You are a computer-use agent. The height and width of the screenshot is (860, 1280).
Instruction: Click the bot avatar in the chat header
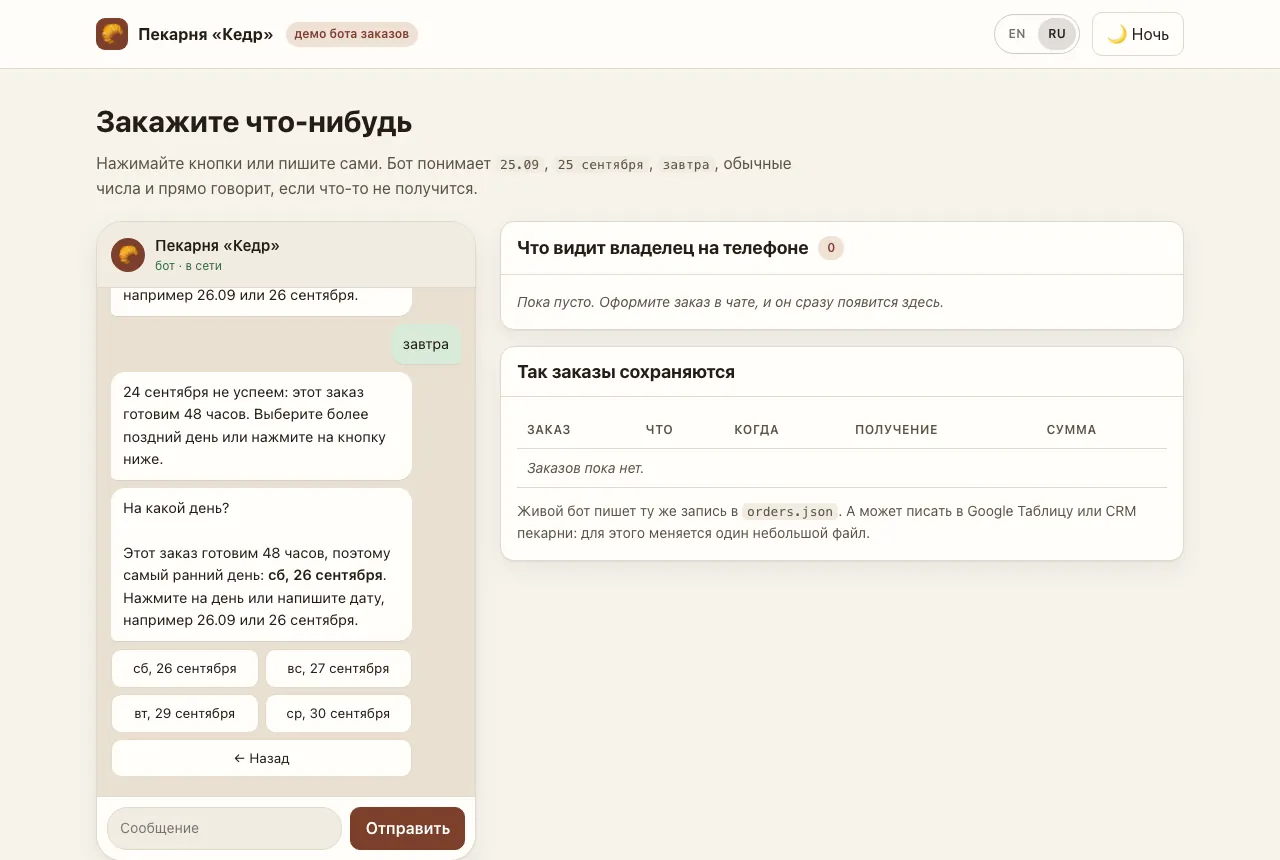pyautogui.click(x=128, y=255)
